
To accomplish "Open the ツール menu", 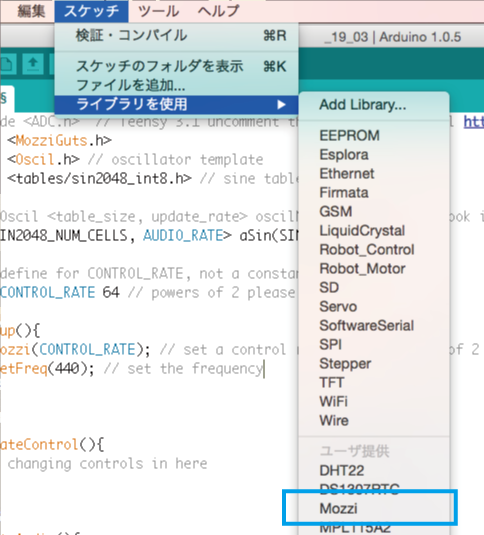I will [x=159, y=11].
